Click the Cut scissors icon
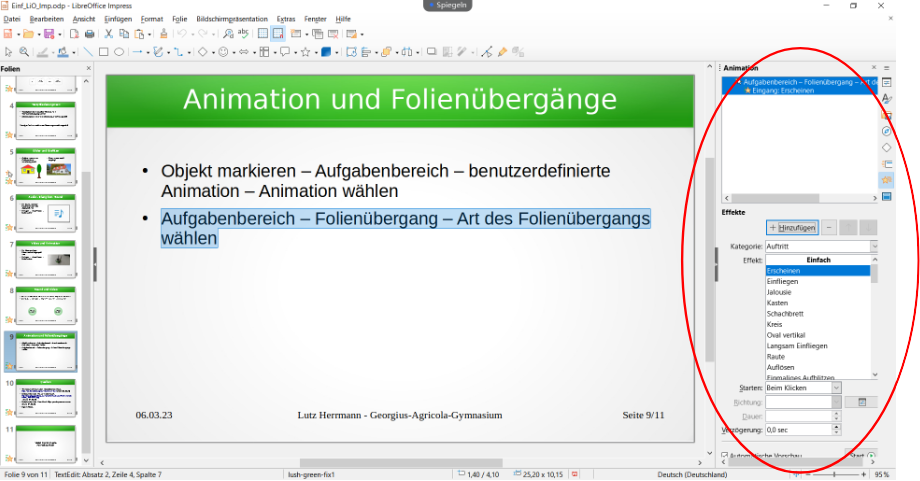This screenshot has height=481, width=920. tap(108, 33)
